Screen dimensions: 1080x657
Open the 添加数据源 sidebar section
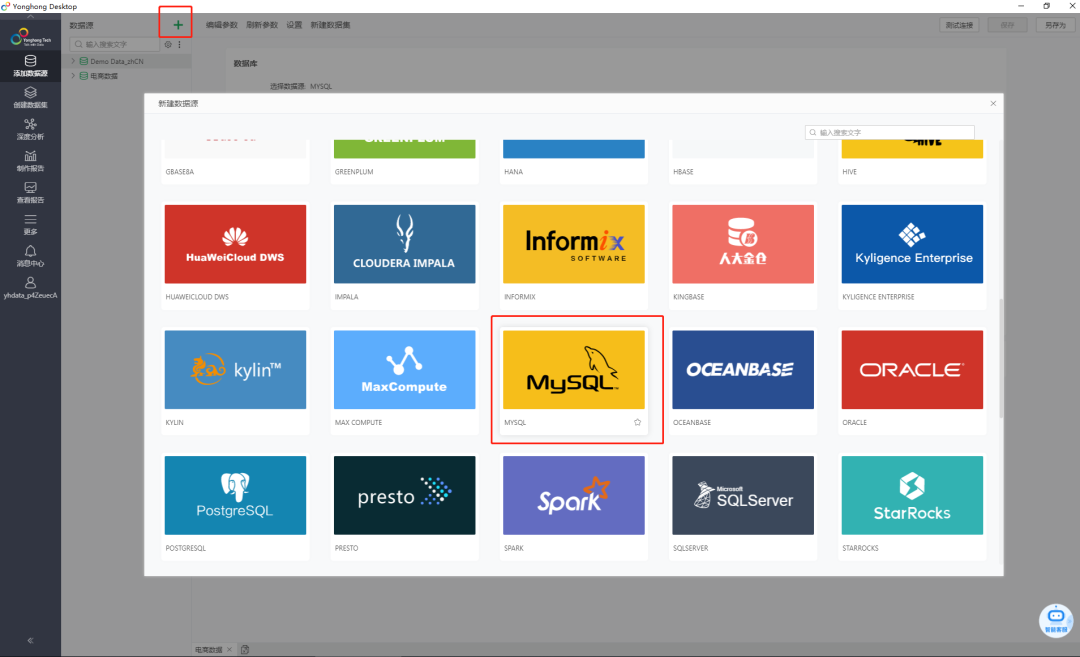(30, 66)
